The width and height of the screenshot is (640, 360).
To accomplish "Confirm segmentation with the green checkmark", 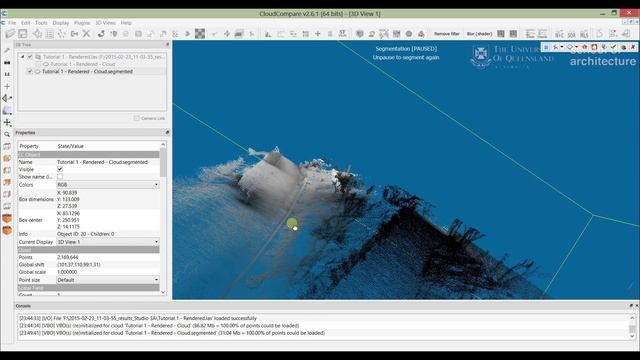I will point(613,47).
